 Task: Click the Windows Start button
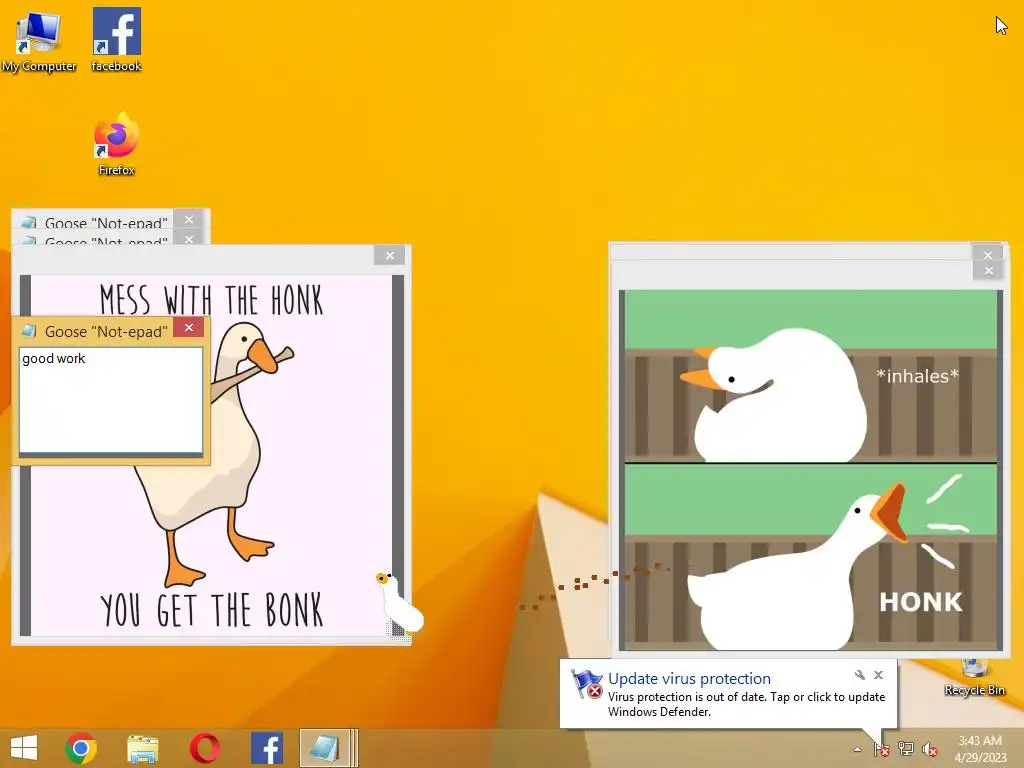[24, 748]
